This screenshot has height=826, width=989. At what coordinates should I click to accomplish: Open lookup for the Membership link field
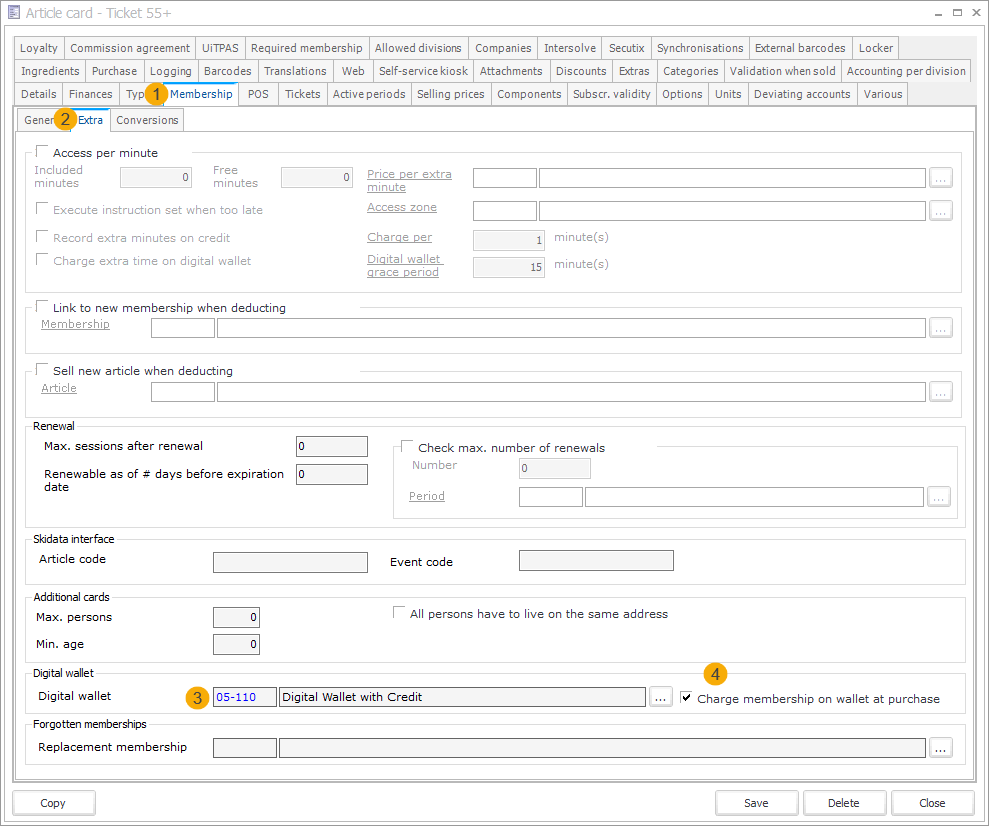point(940,328)
